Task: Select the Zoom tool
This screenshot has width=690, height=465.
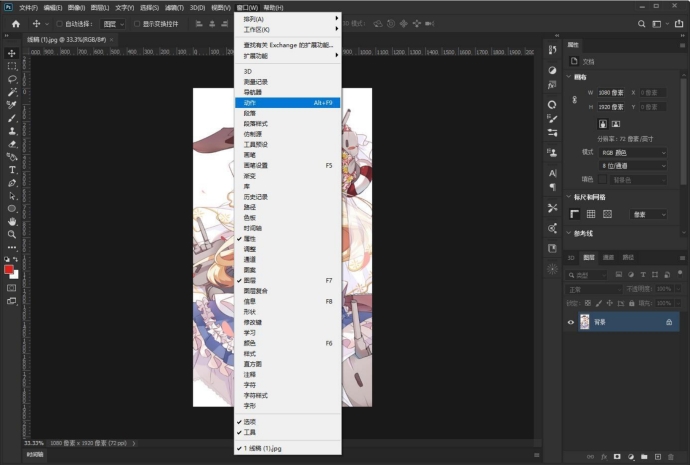Action: coord(12,234)
